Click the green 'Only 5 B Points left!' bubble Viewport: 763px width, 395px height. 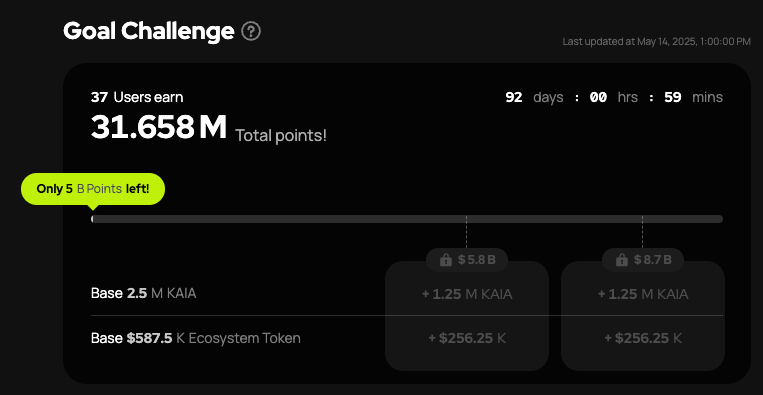coord(93,189)
